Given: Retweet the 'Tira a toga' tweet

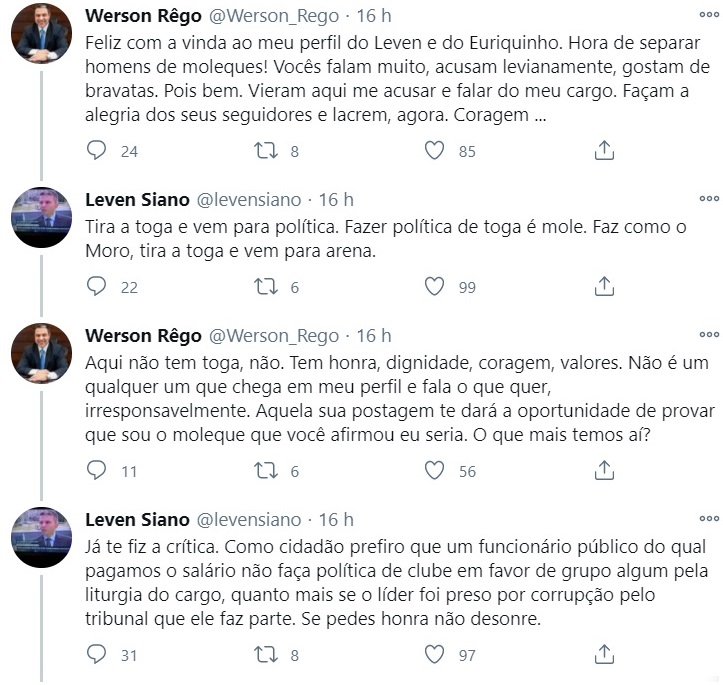Looking at the screenshot, I should point(263,286).
